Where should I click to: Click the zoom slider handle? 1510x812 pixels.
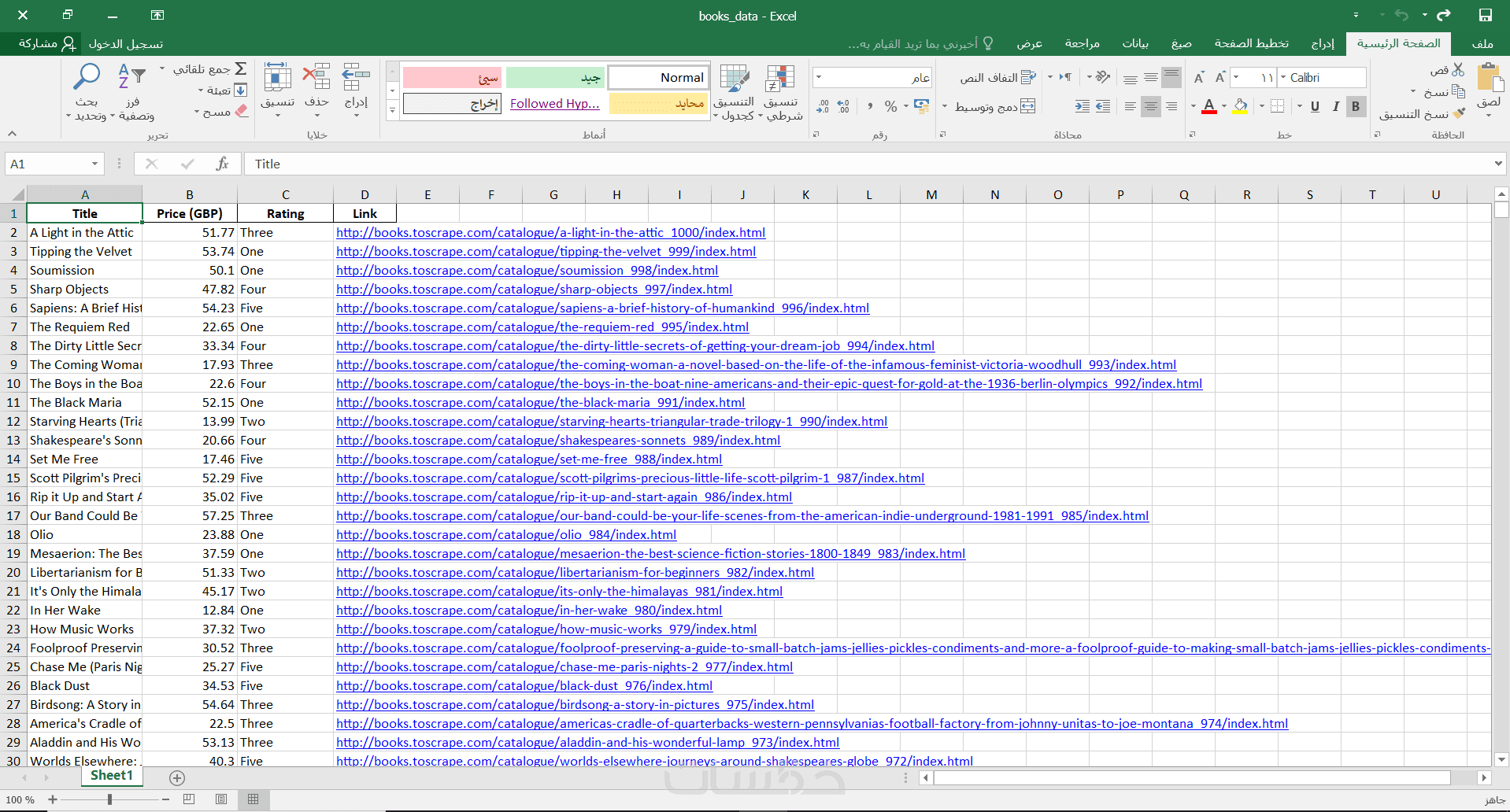tap(109, 799)
